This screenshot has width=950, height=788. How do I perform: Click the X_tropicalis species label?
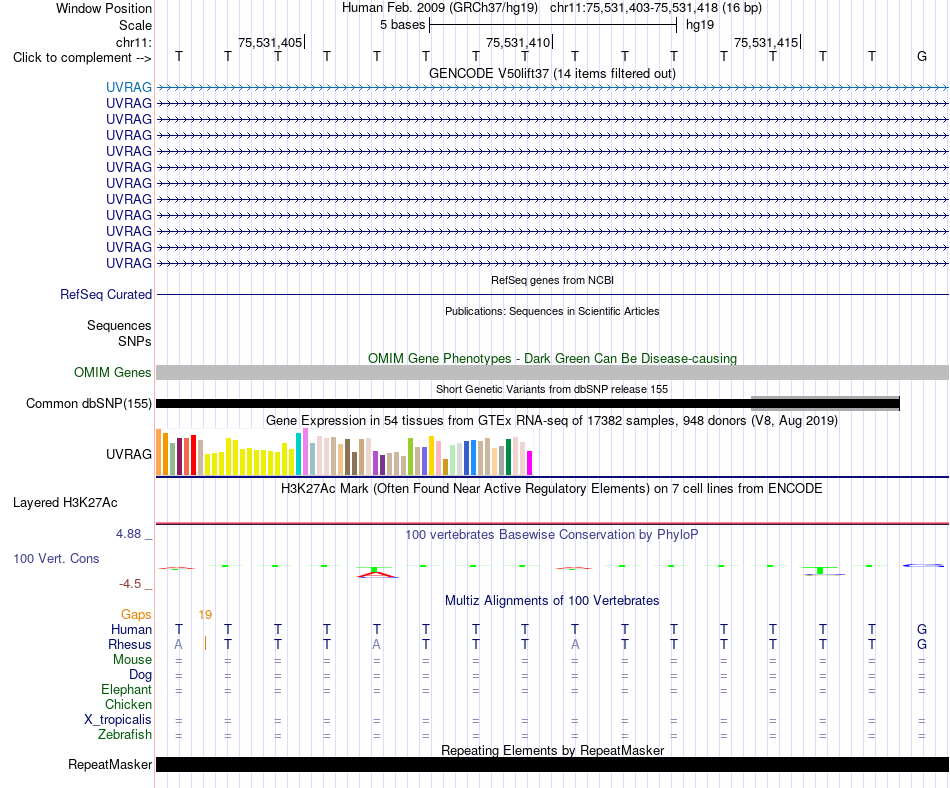pyautogui.click(x=118, y=720)
